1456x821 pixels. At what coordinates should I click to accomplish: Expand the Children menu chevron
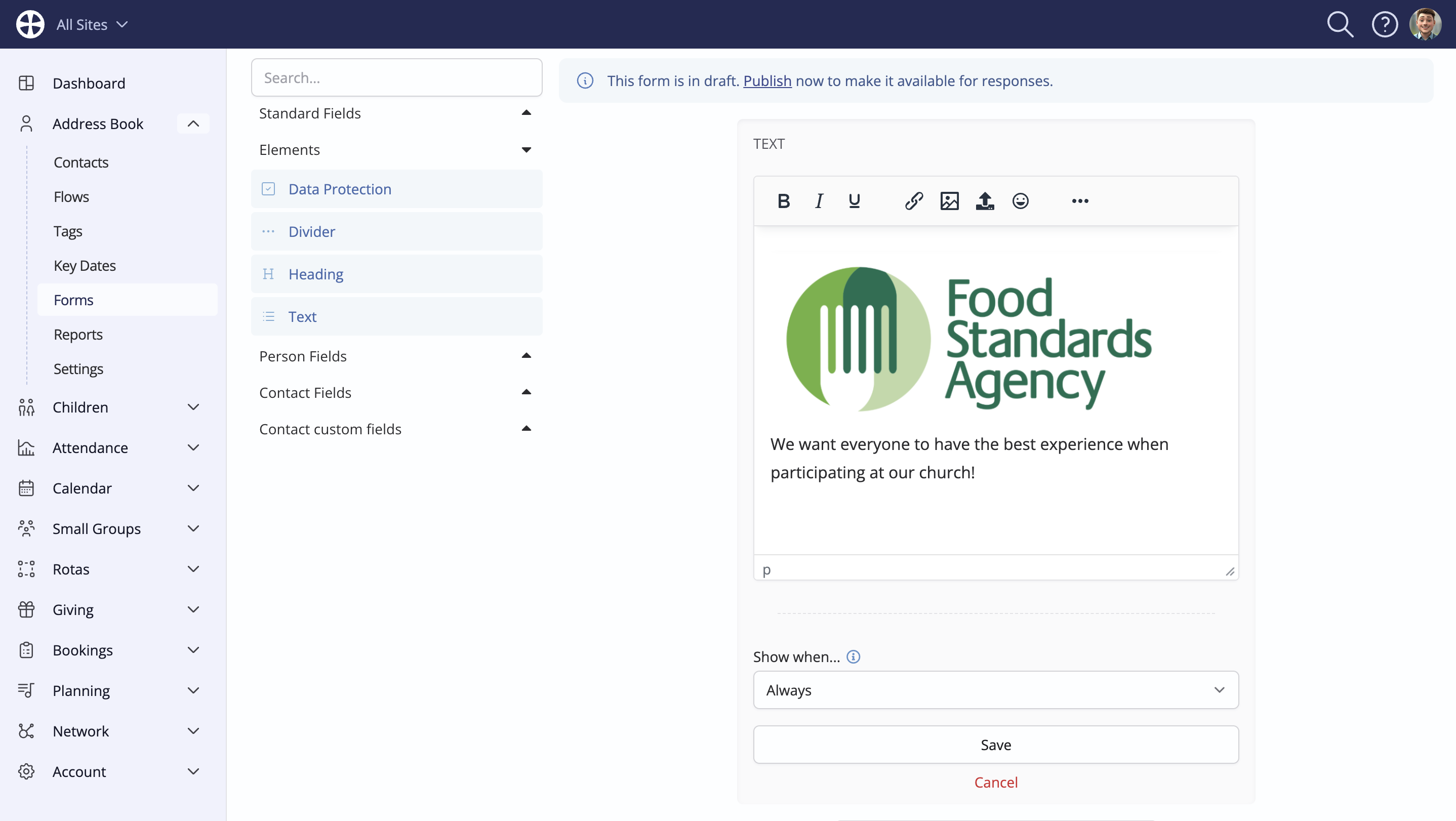tap(193, 407)
